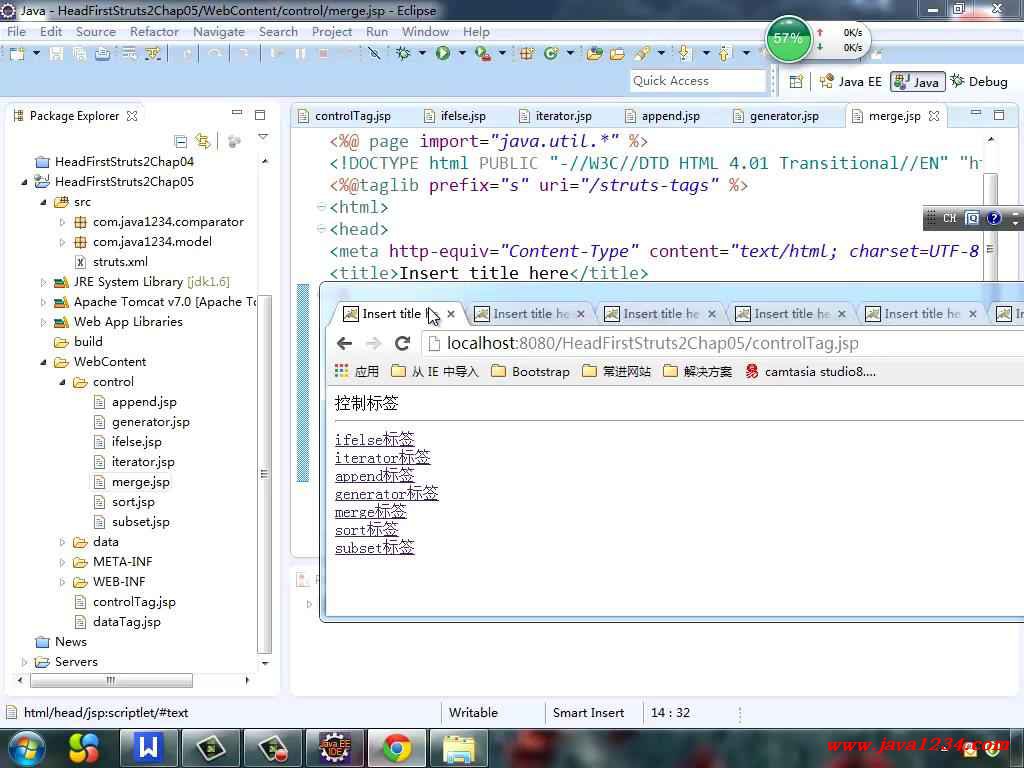
Task: Expand the com.java1234.model package
Action: [62, 242]
